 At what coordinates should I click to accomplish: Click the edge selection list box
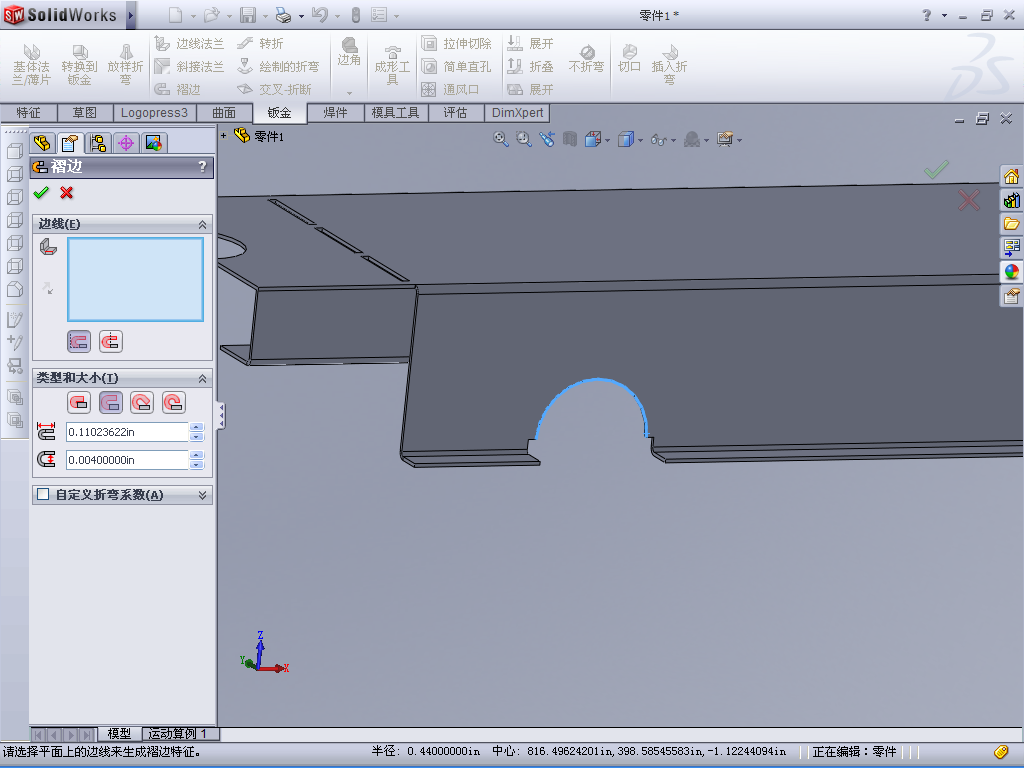coord(136,280)
